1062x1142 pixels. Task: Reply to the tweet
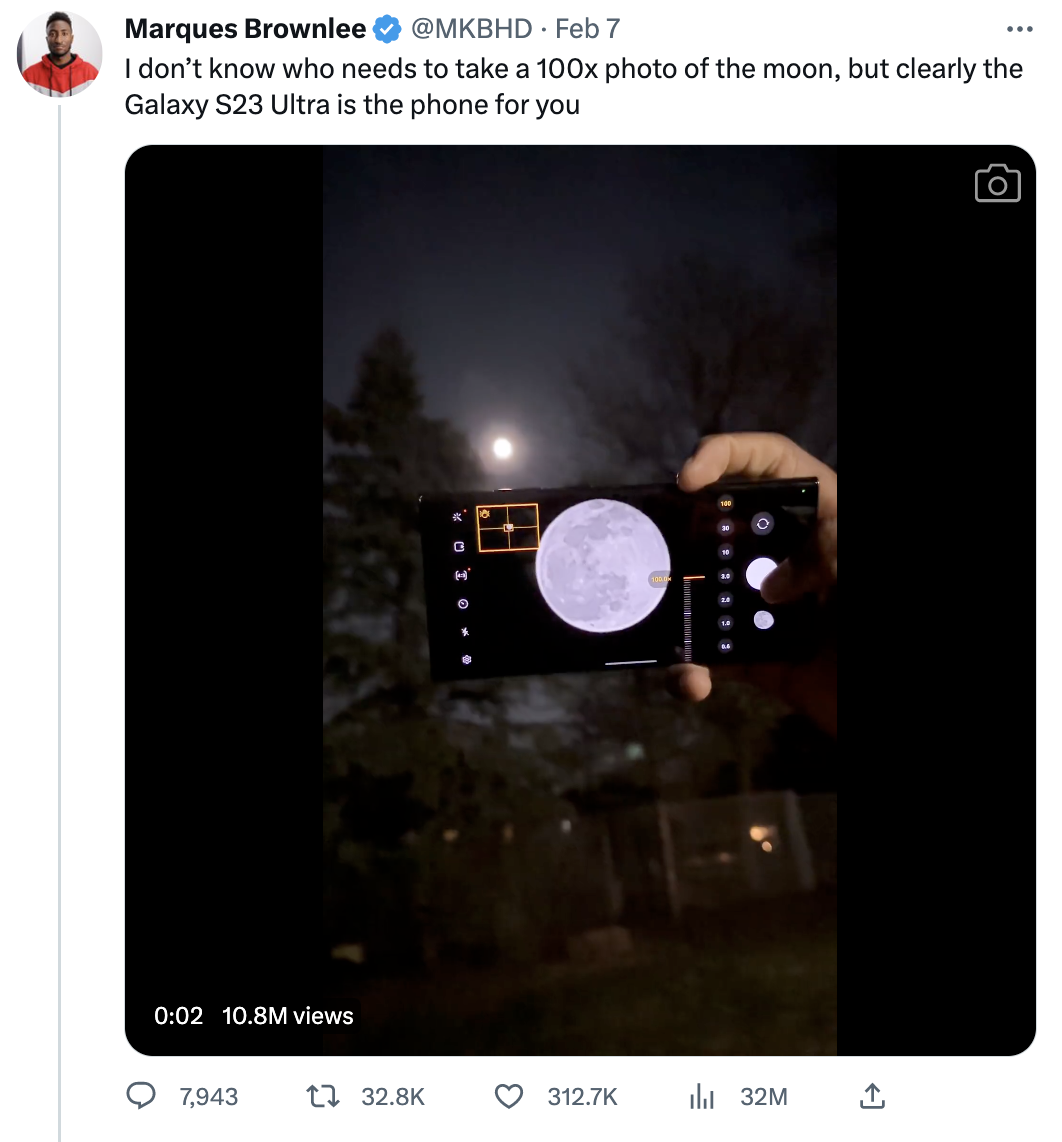point(141,1096)
